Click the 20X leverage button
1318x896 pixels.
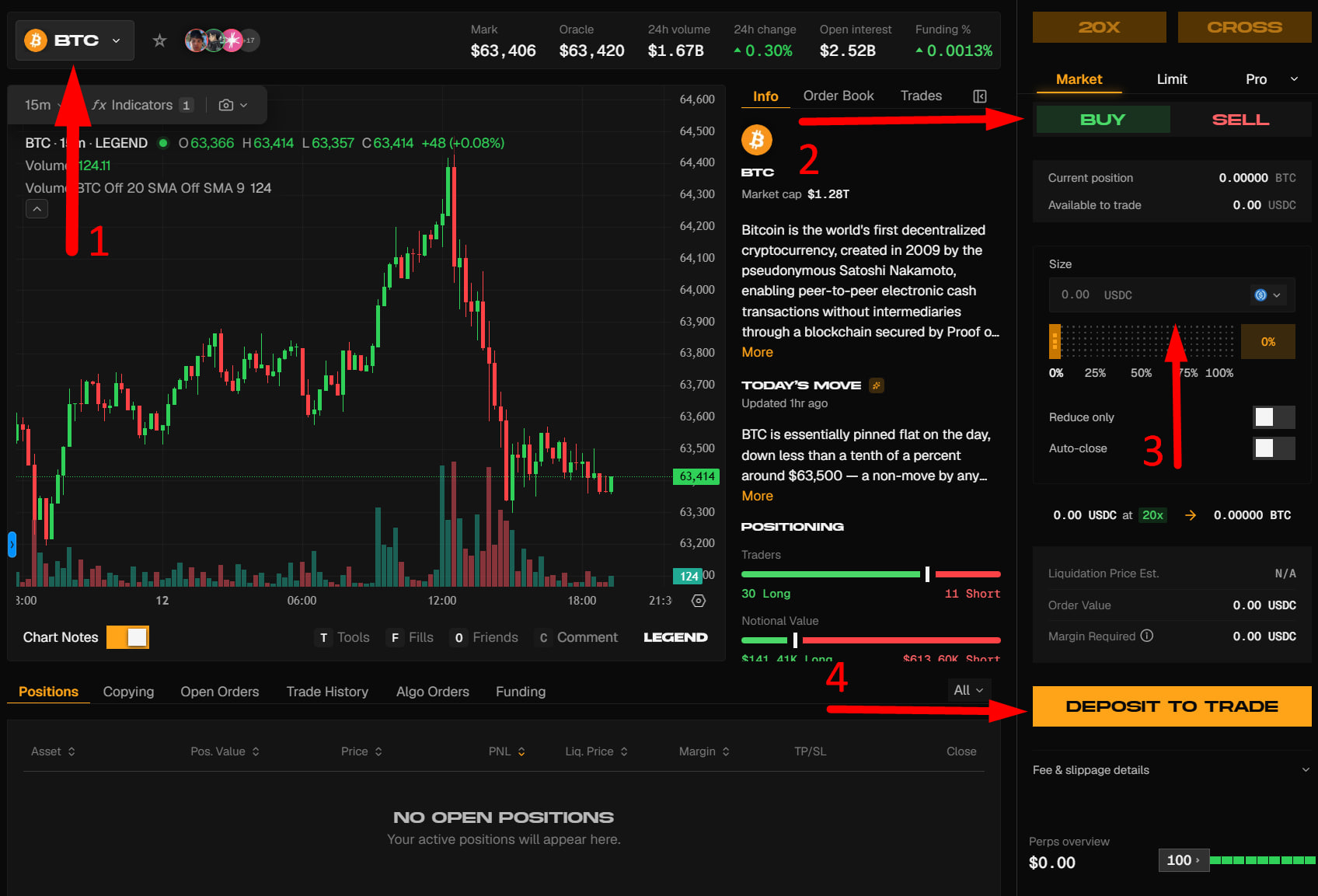coord(1099,27)
